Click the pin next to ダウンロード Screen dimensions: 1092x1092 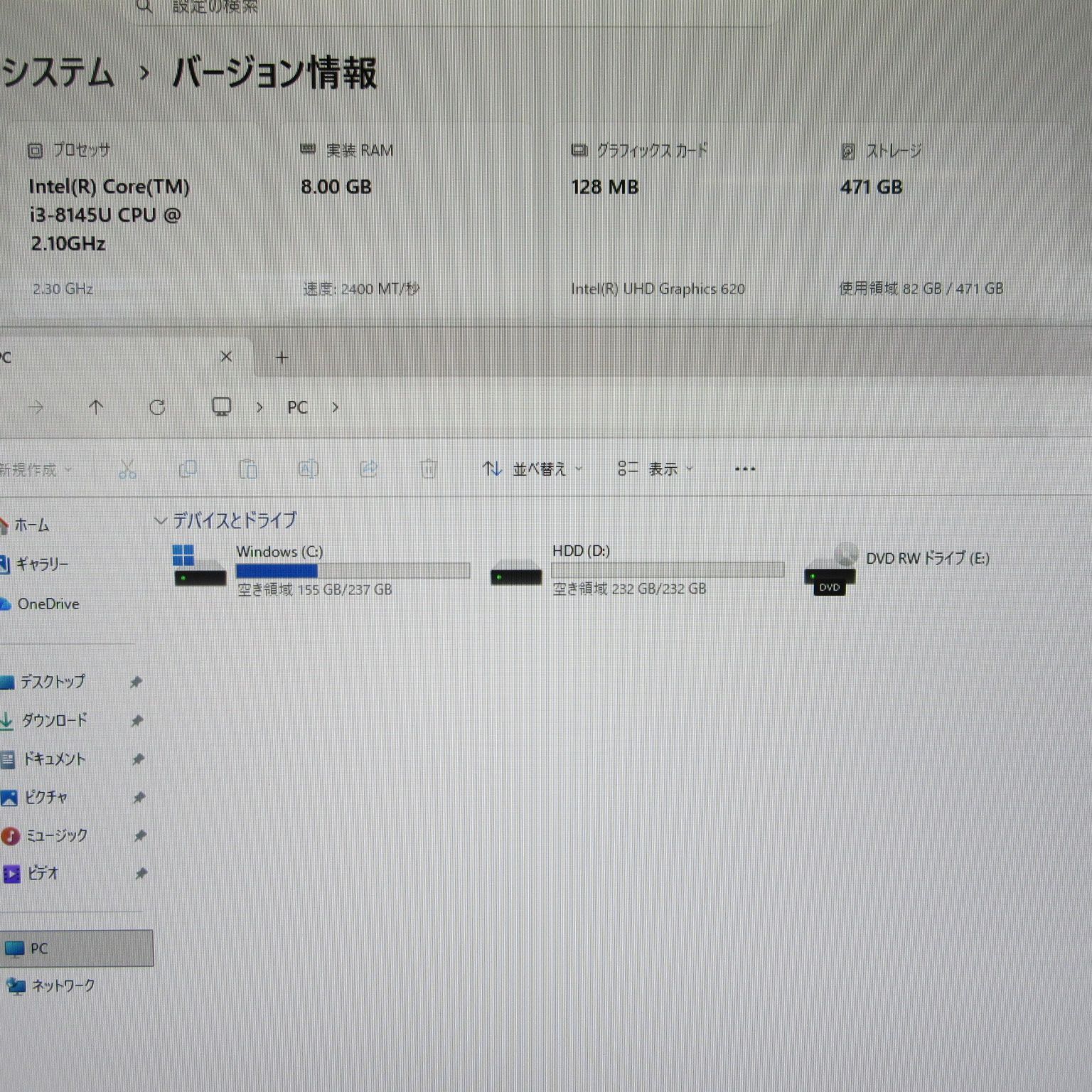click(x=136, y=721)
